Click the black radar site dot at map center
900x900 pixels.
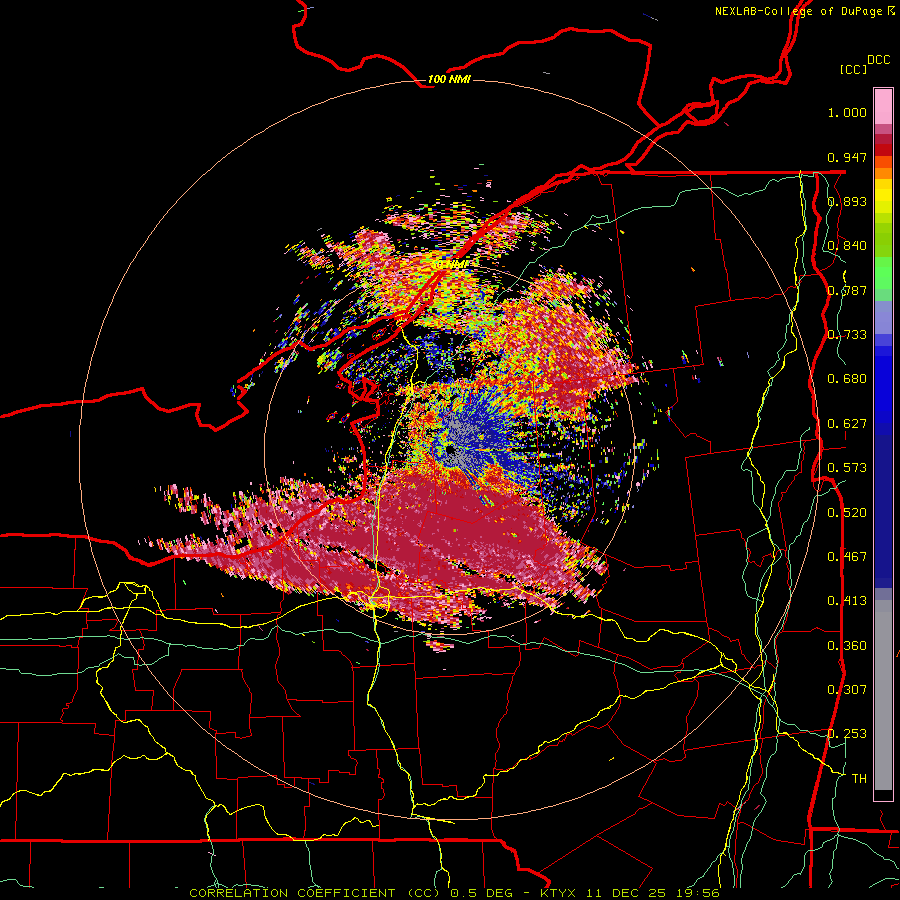[x=451, y=449]
